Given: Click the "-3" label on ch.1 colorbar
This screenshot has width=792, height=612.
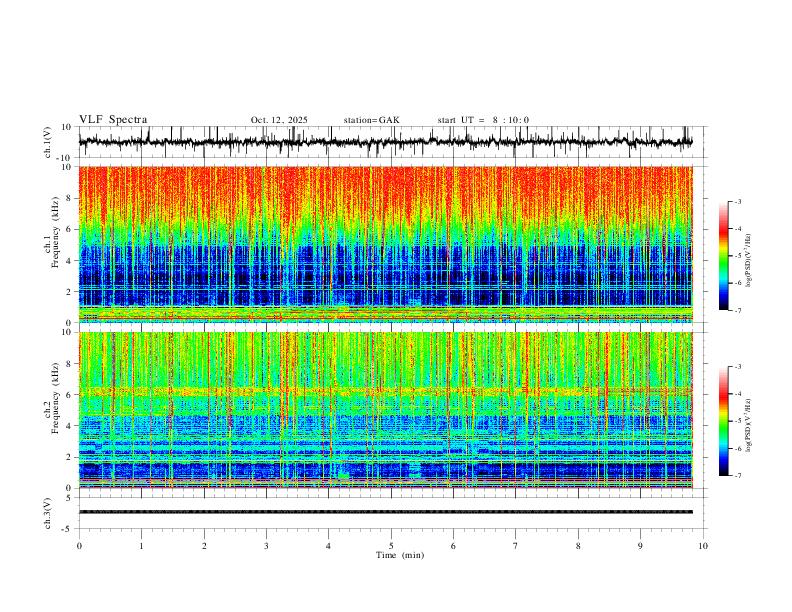Looking at the screenshot, I should tap(737, 201).
